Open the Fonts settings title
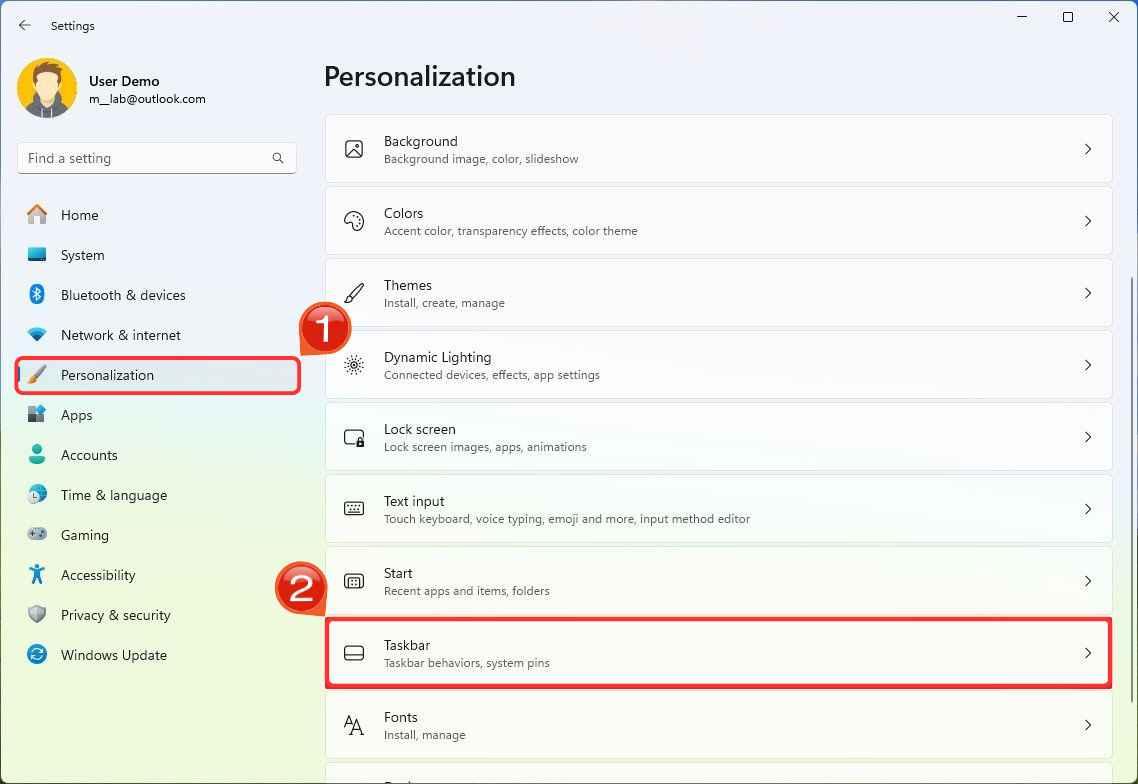Image resolution: width=1138 pixels, height=784 pixels. coord(401,716)
